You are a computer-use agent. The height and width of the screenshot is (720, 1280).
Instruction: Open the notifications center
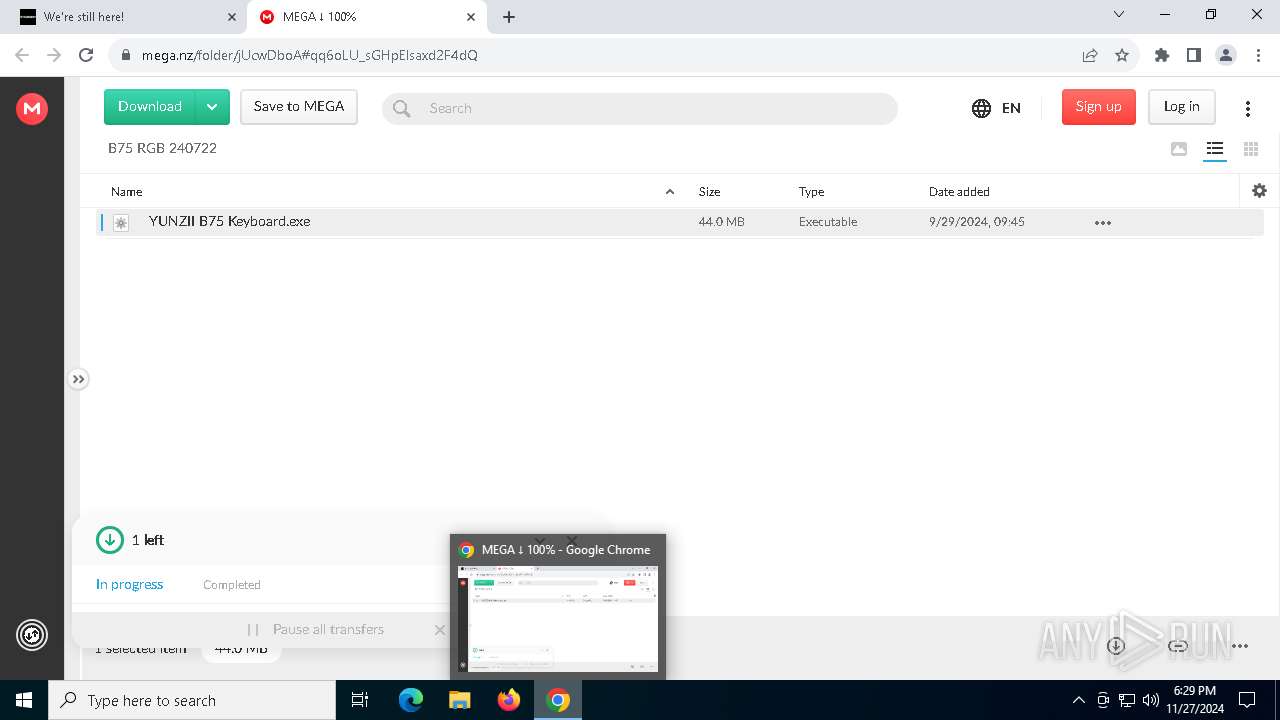coord(1247,700)
